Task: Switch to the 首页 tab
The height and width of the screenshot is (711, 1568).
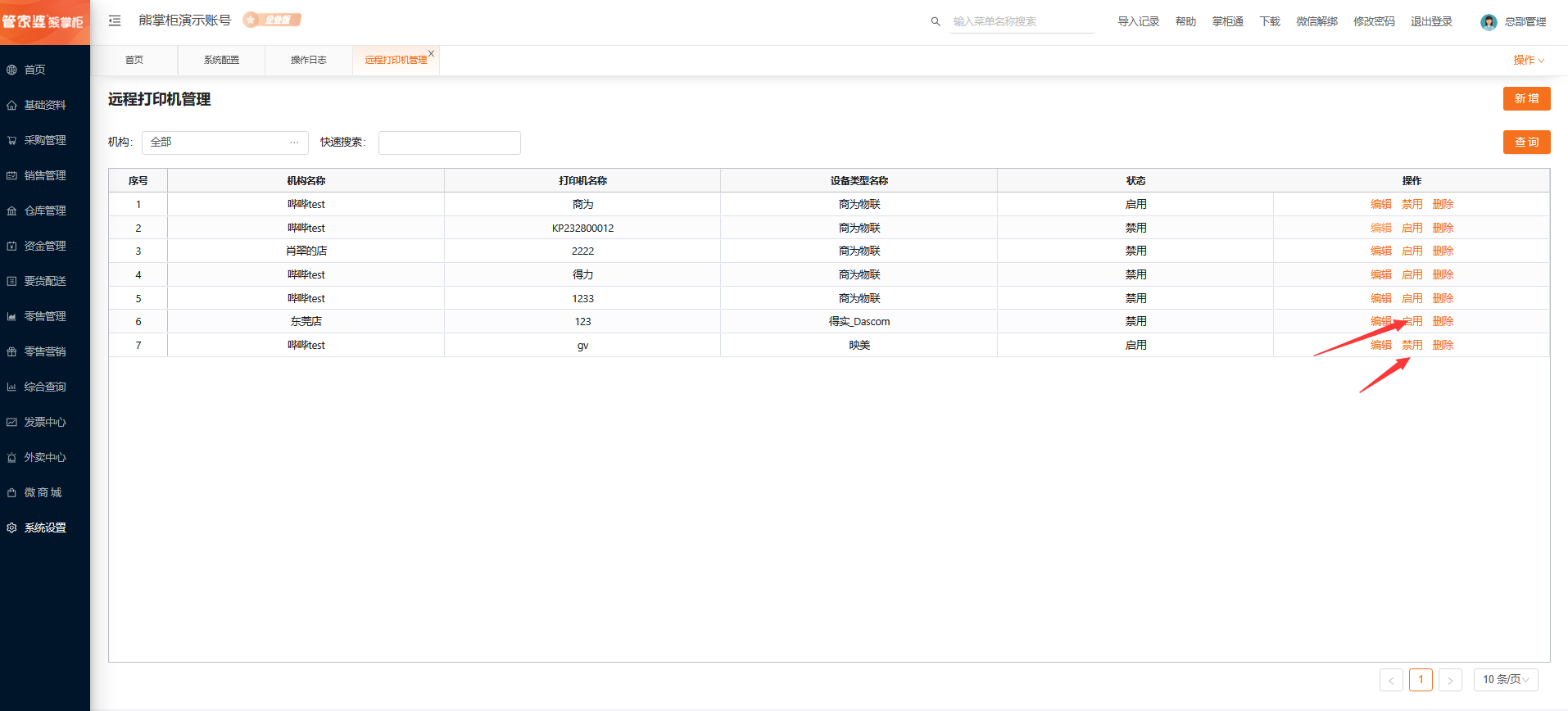Action: point(134,60)
